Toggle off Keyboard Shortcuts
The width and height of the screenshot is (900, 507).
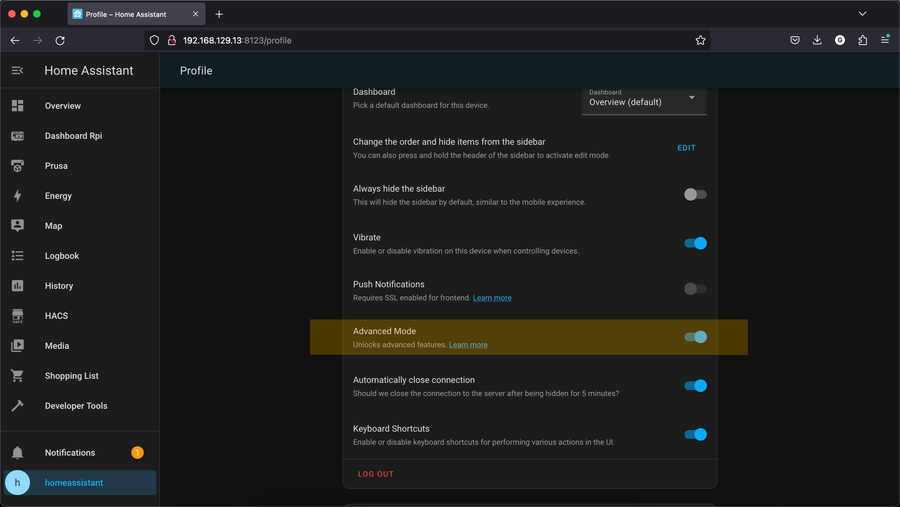click(695, 434)
